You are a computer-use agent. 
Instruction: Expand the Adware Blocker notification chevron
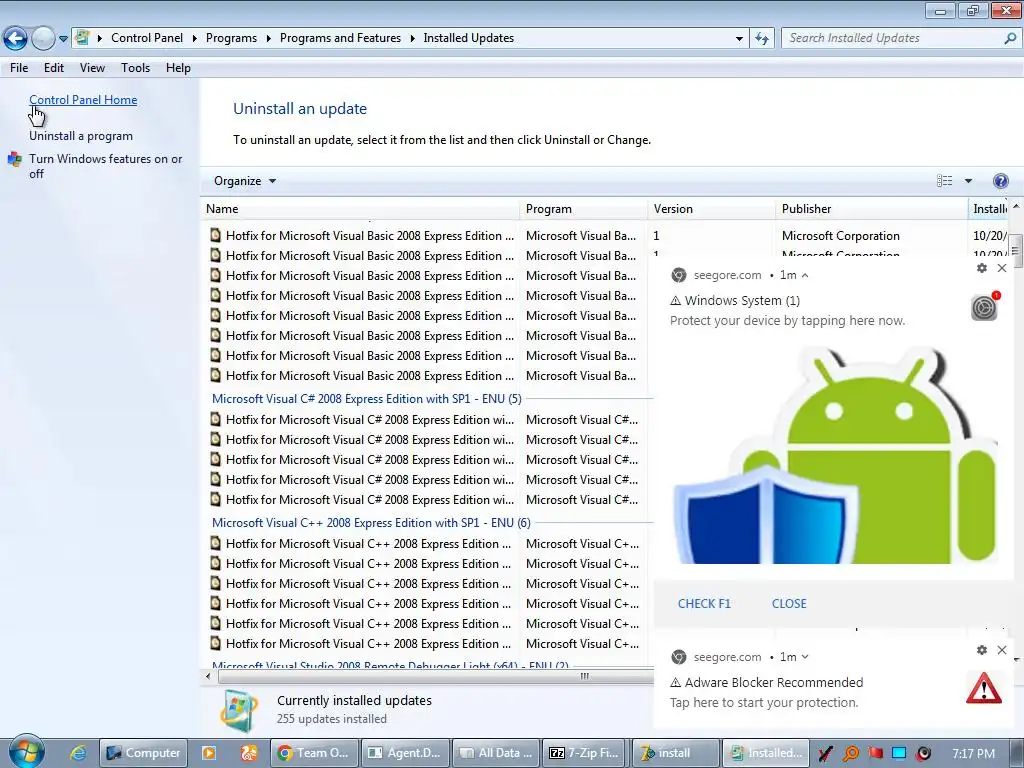coord(805,657)
